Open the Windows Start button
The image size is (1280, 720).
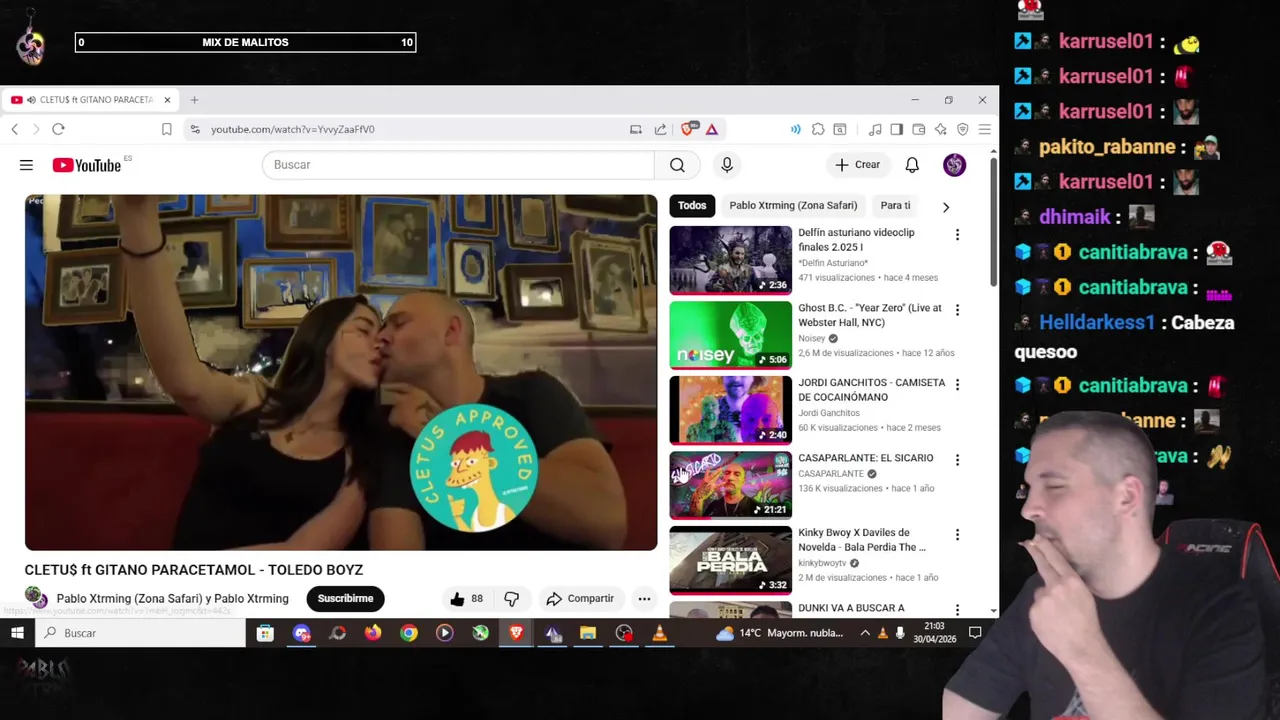tap(17, 633)
